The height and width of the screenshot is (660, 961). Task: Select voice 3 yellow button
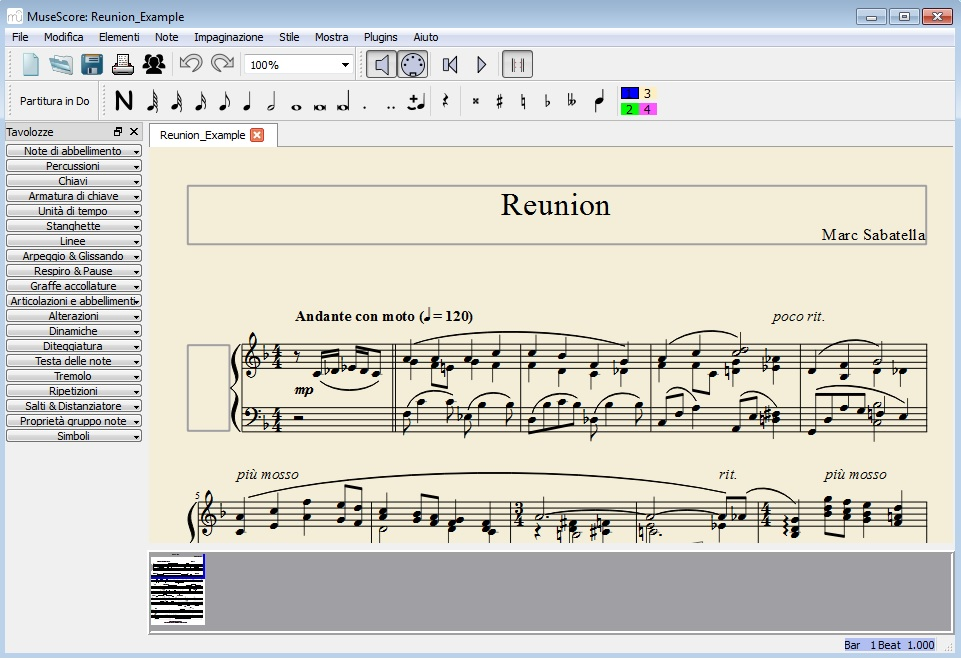pyautogui.click(x=648, y=93)
